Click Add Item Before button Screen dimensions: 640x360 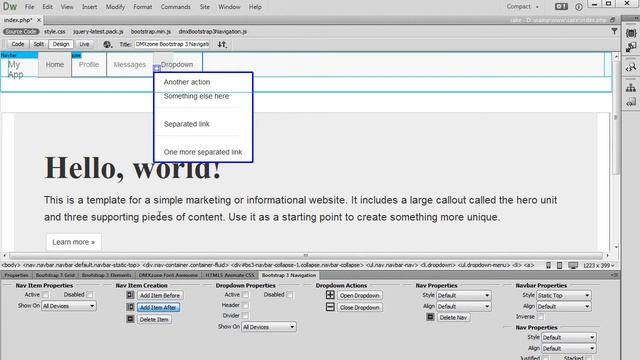[x=160, y=295]
